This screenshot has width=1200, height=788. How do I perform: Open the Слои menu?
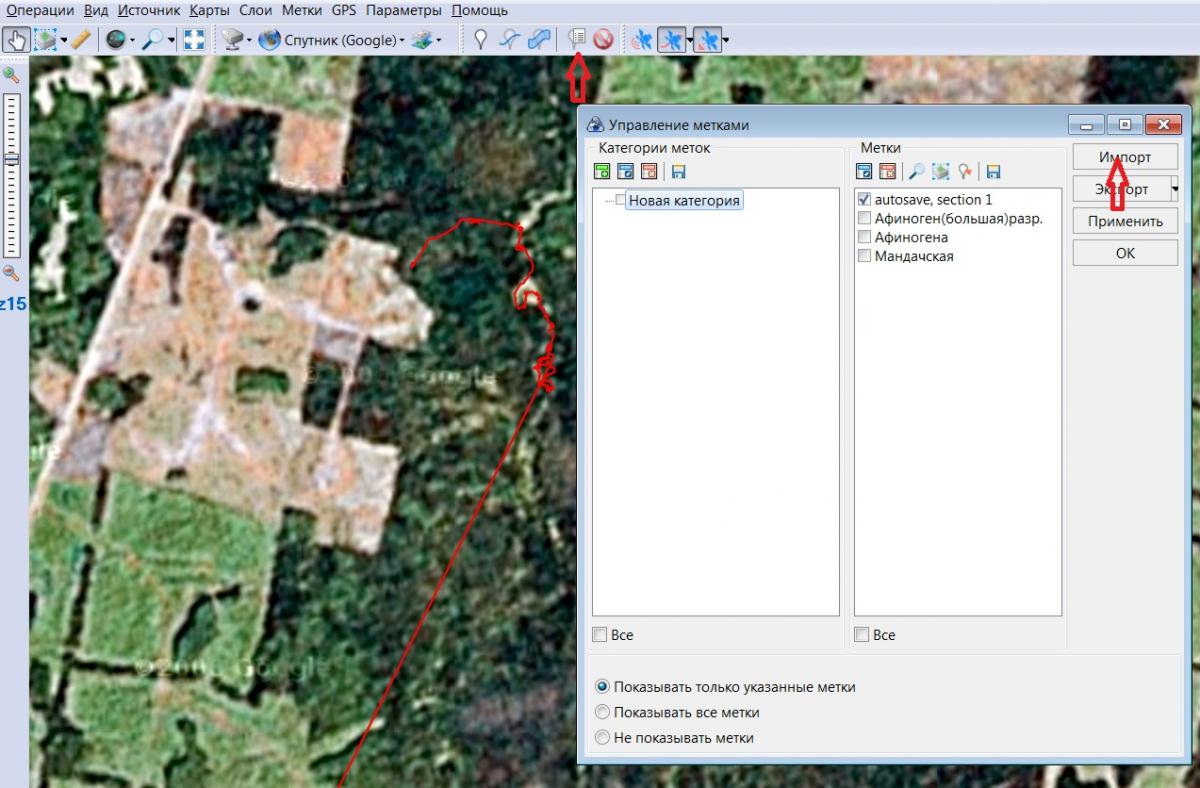(257, 11)
